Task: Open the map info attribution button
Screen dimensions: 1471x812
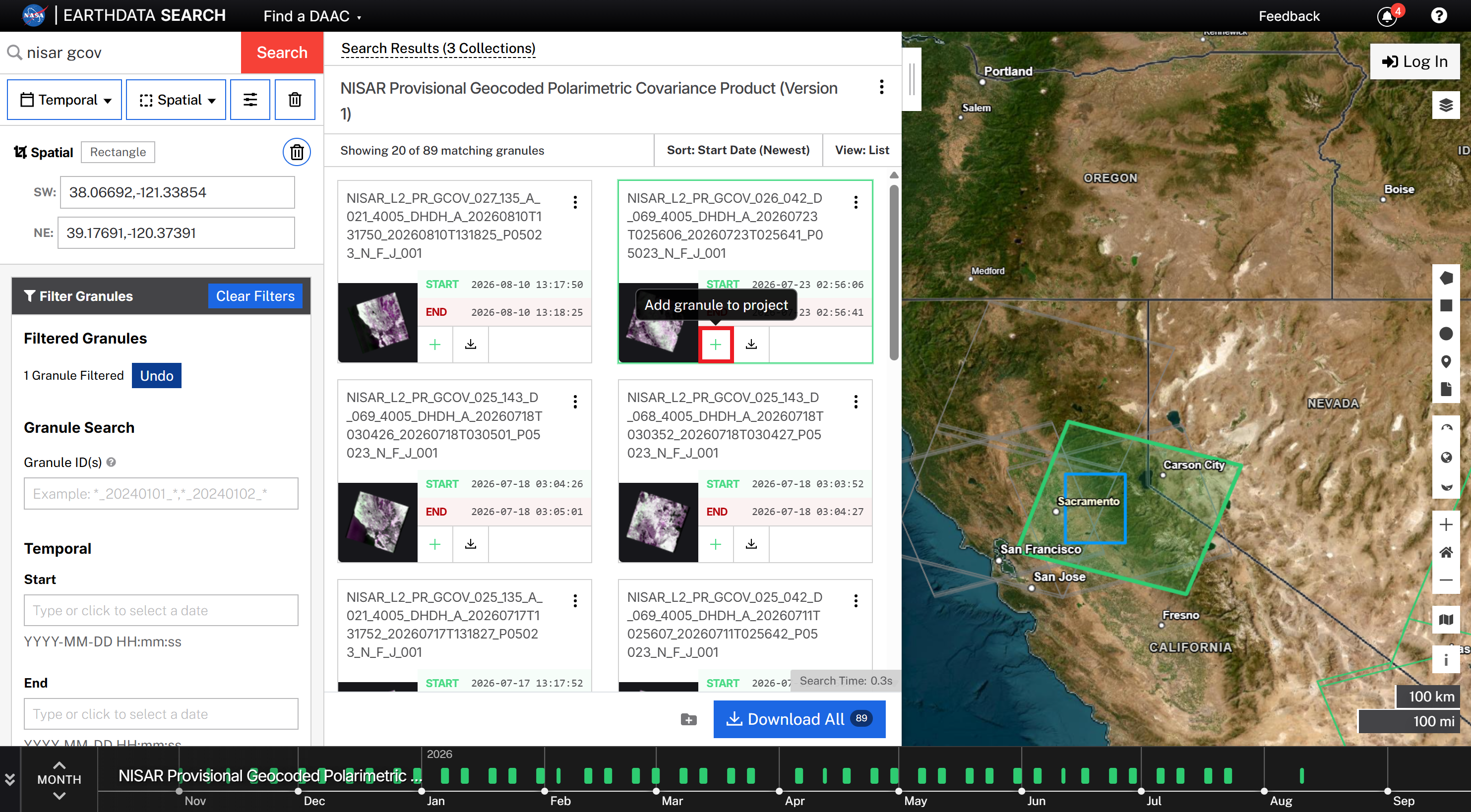Action: tap(1446, 660)
